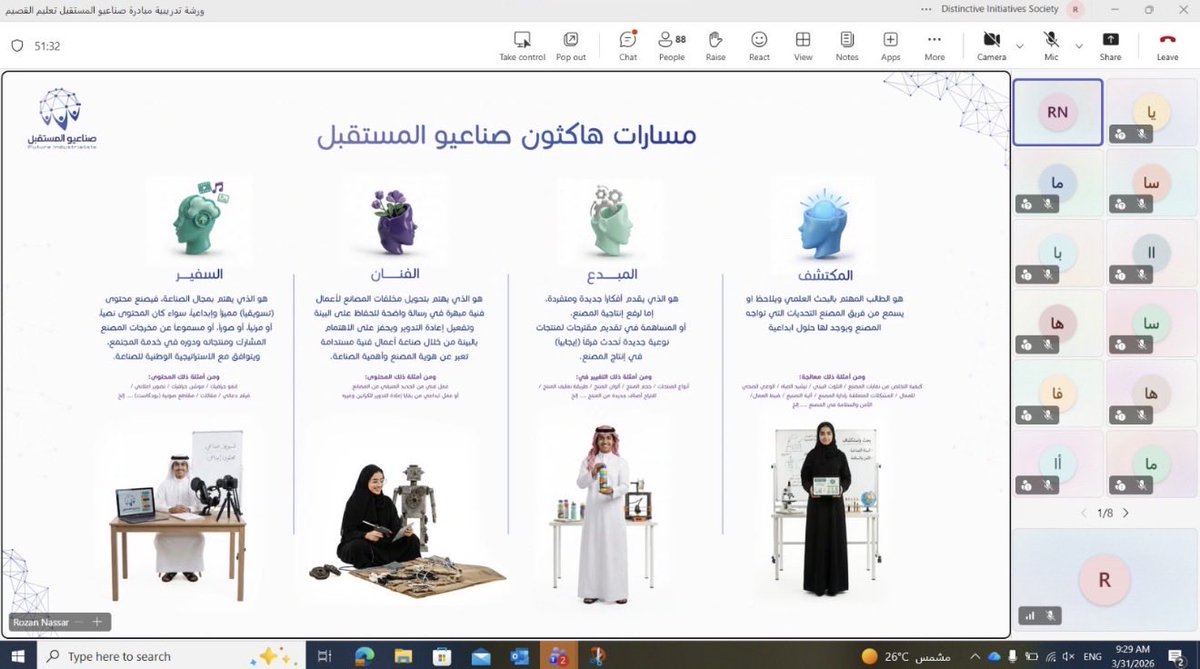Leave the meeting
The image size is (1200, 669).
coord(1167,46)
